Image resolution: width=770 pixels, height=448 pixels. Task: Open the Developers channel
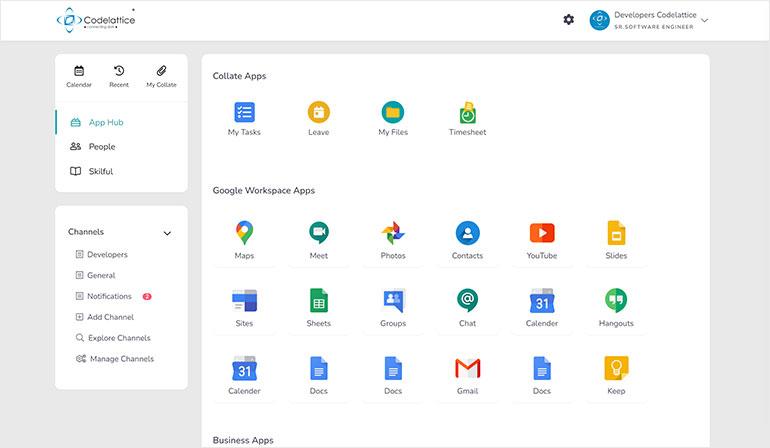[x=102, y=254]
